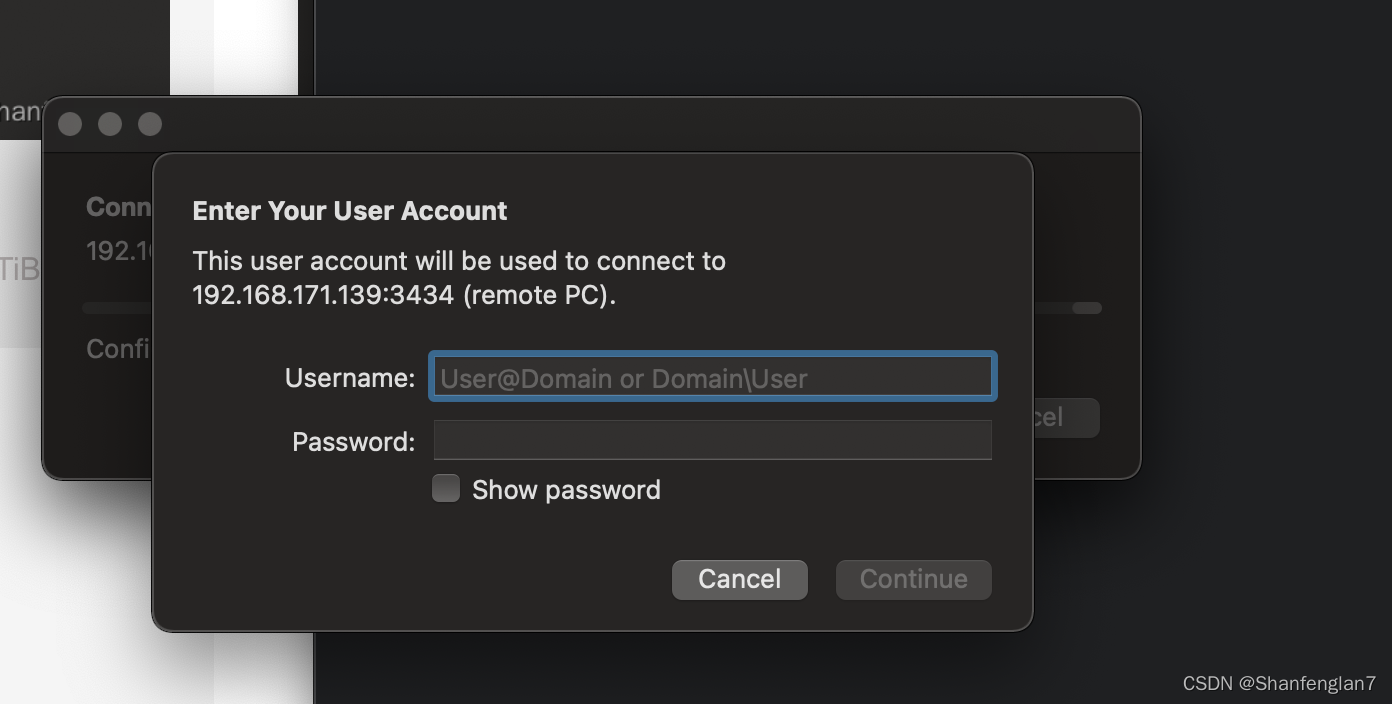Click the "Password:" label
The image size is (1392, 704).
(x=354, y=441)
